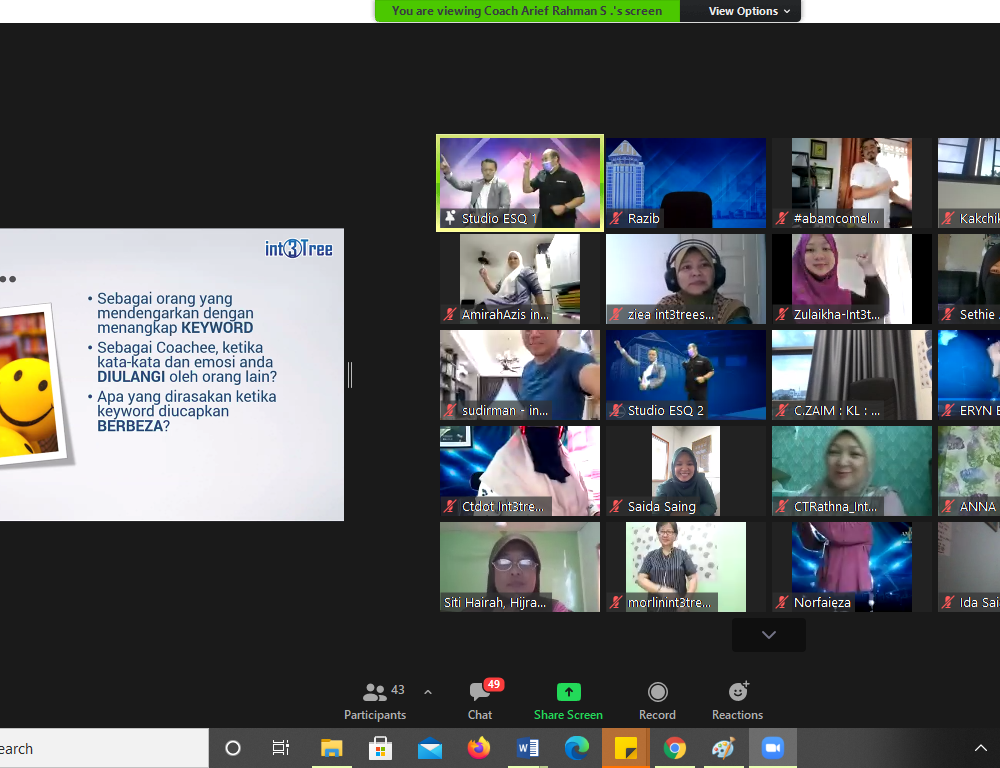This screenshot has width=1000, height=768.
Task: Click the divider handle beside shared slide
Action: pyautogui.click(x=349, y=375)
